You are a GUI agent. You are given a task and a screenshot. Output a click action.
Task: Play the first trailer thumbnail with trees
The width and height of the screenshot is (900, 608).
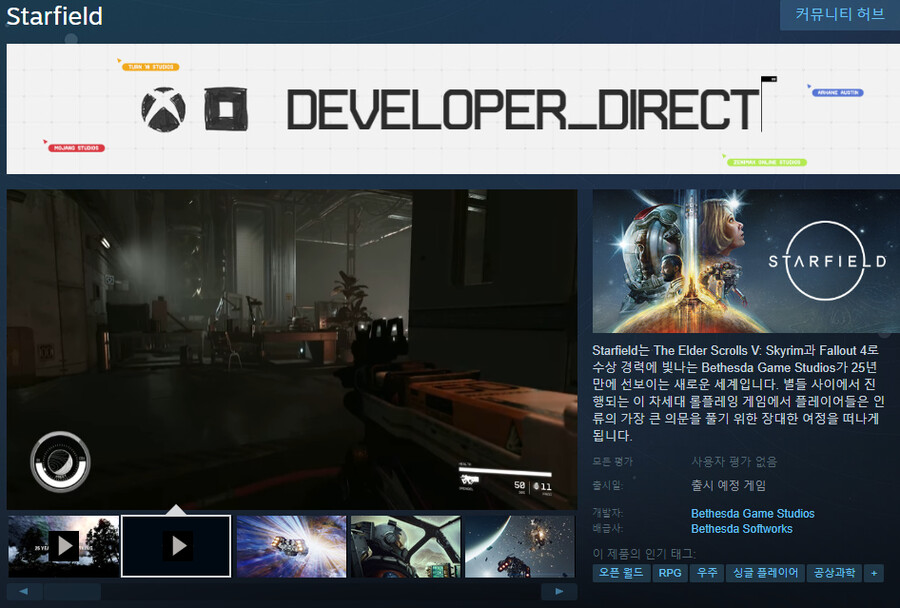[64, 545]
